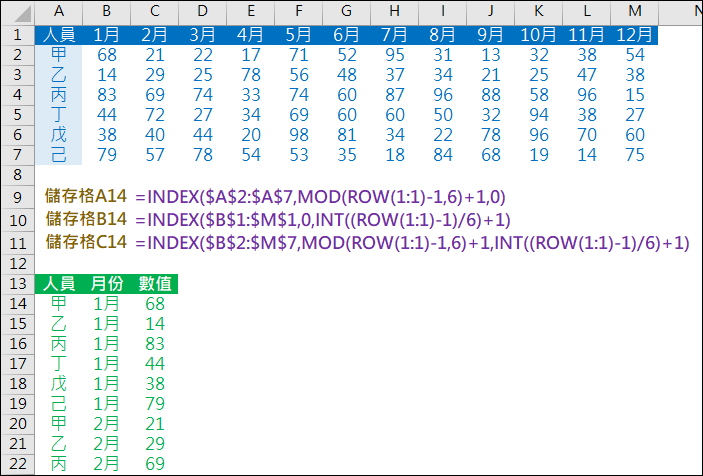
Task: Select cell A4 containing 丙
Action: tap(59, 95)
